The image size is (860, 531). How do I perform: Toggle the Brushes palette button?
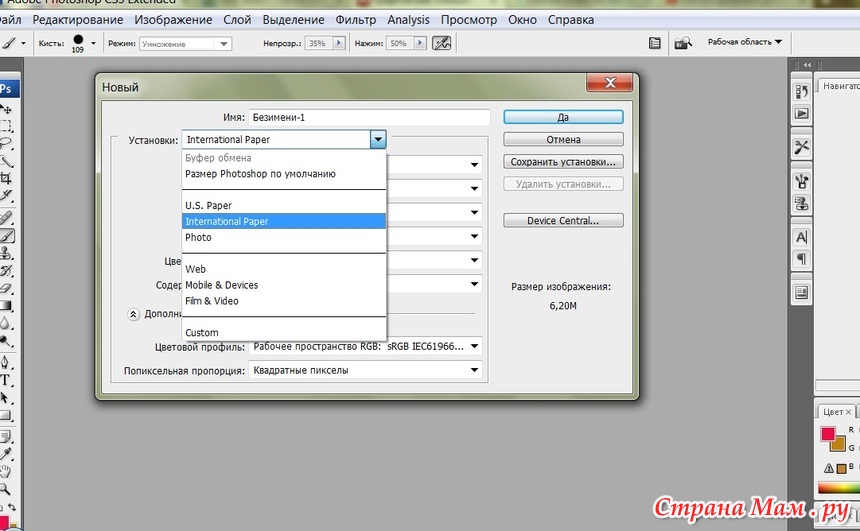[654, 43]
